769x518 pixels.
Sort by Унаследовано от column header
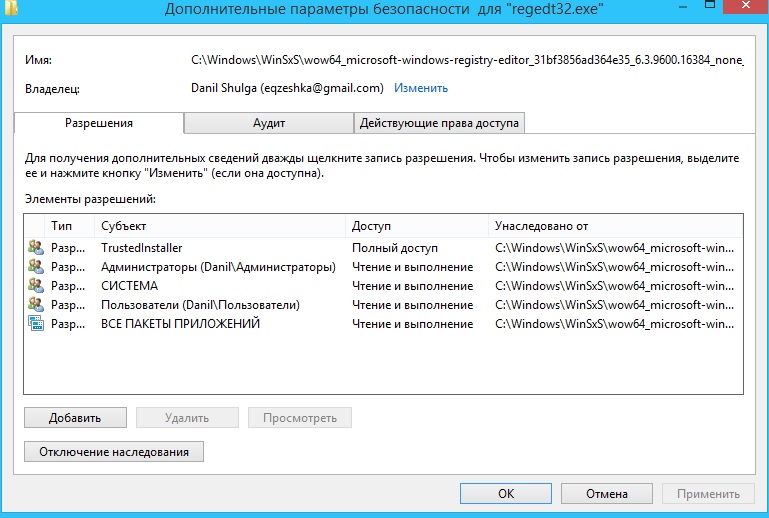click(615, 226)
